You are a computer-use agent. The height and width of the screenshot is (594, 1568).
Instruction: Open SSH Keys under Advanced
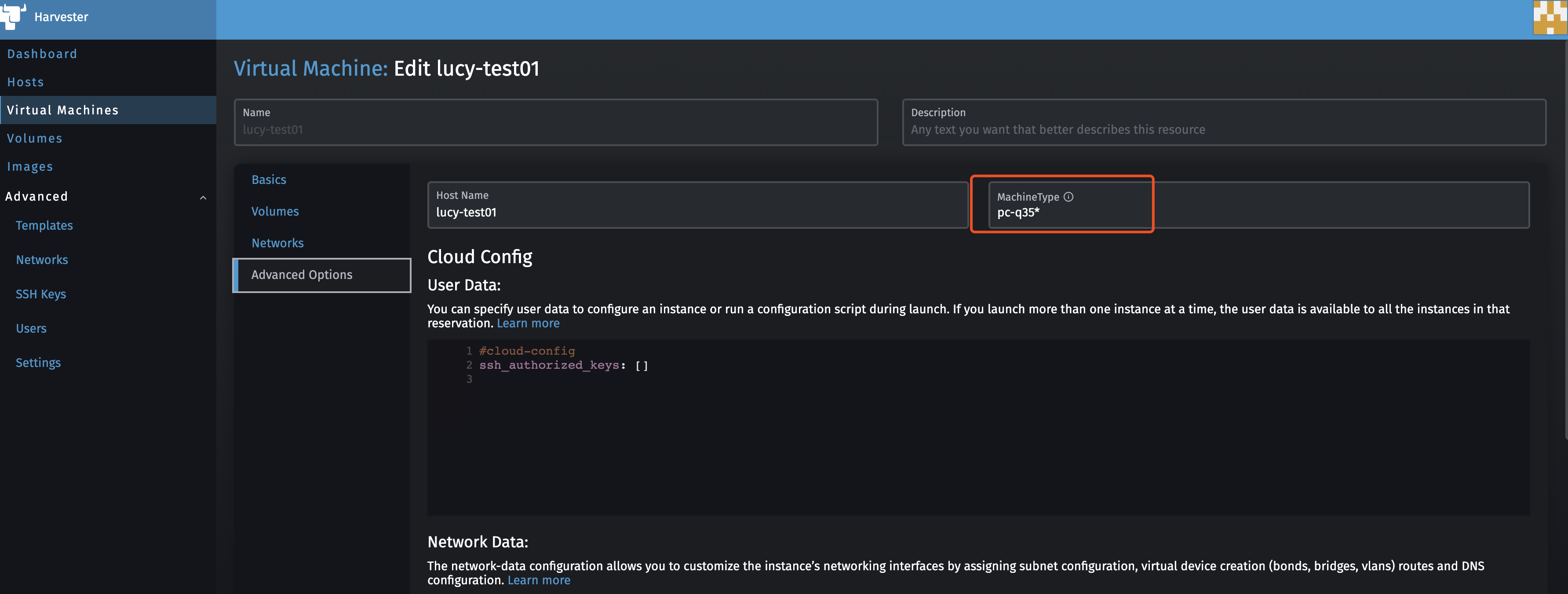(x=41, y=293)
